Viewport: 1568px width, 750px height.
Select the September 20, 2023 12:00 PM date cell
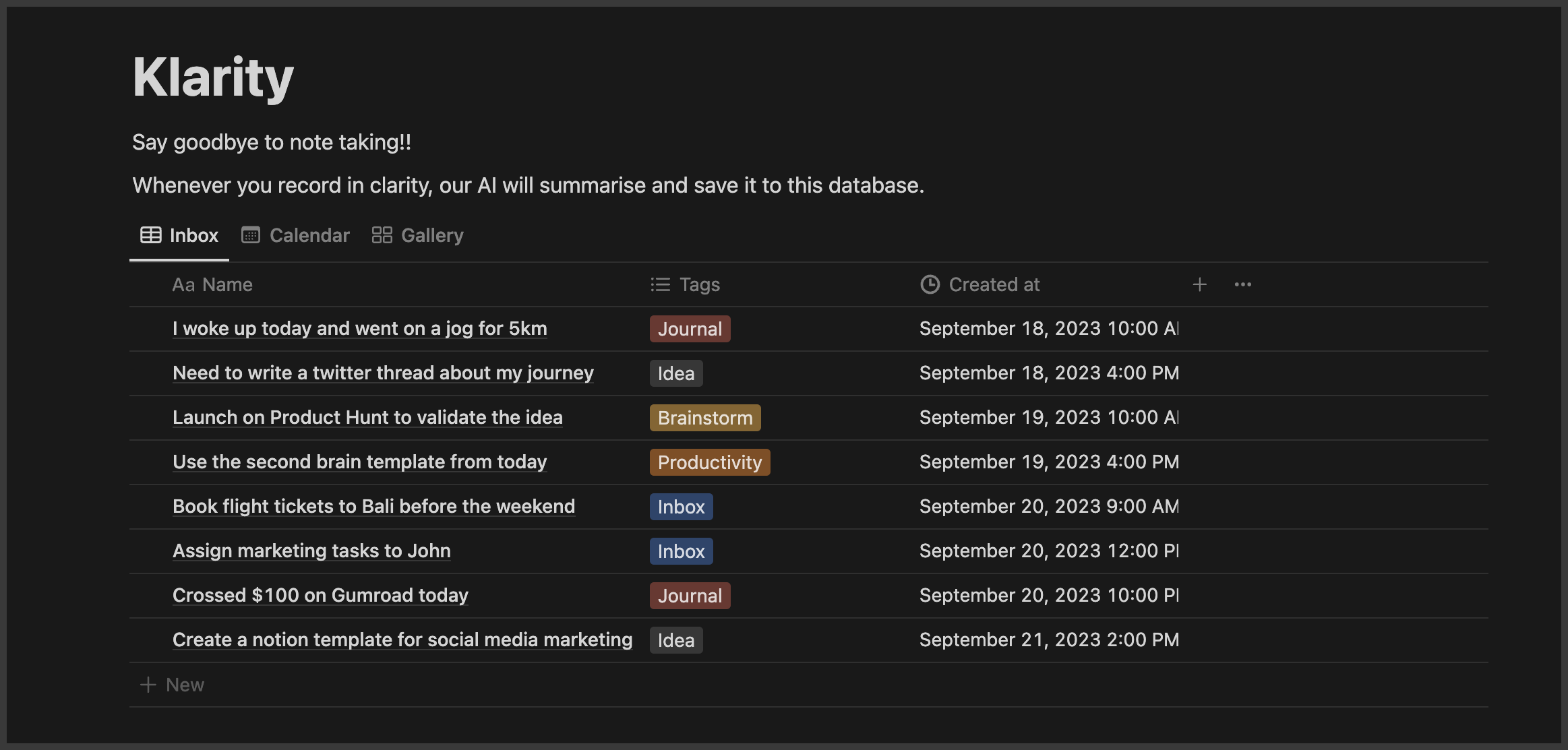[1049, 551]
